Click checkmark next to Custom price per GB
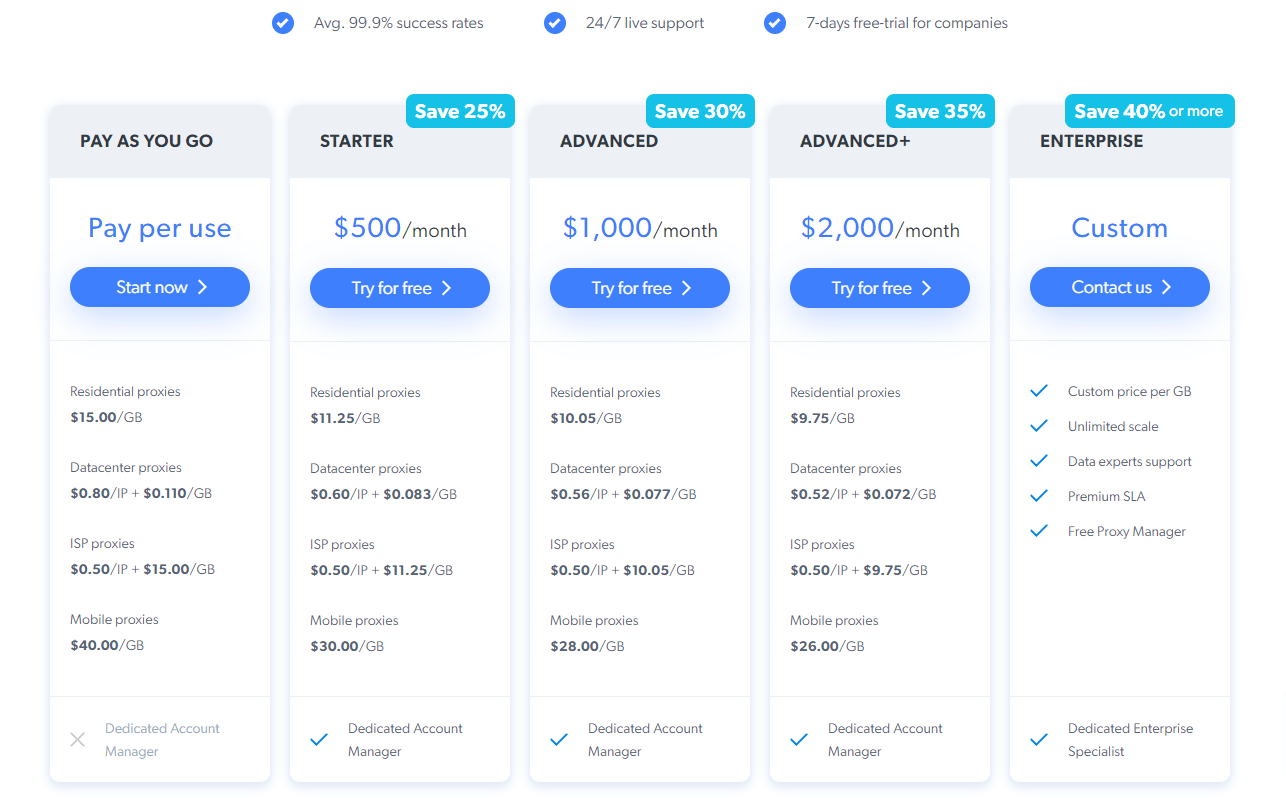 1039,391
